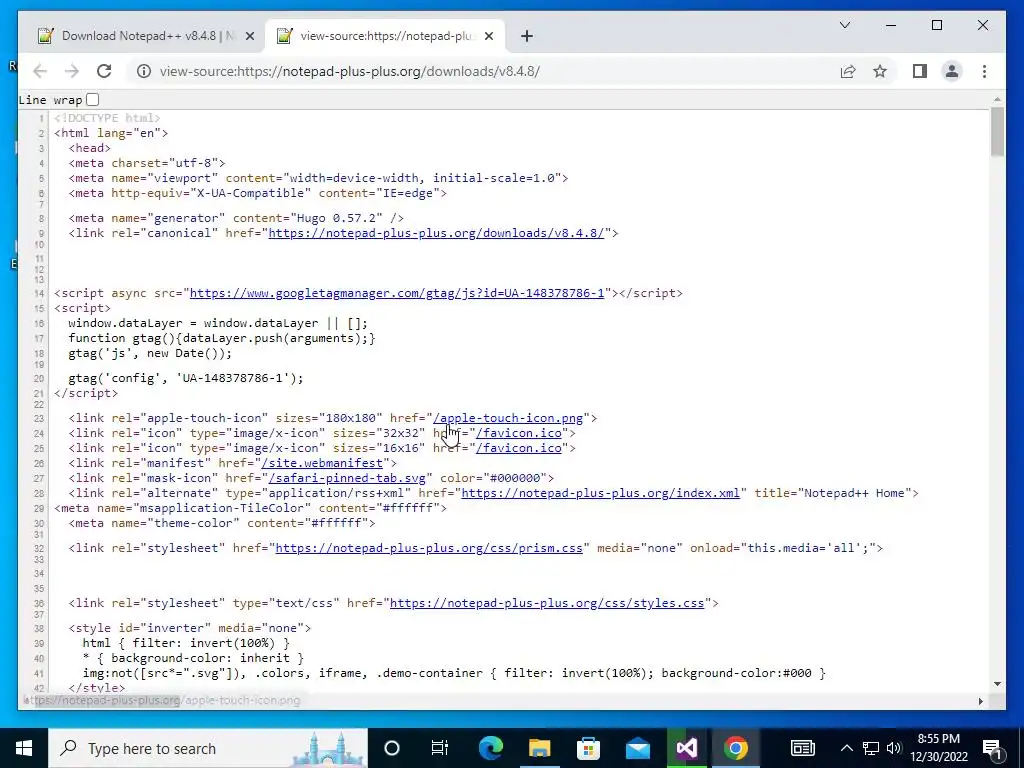Screen dimensions: 1024x768
Task: Open notification center icon
Action: [993, 748]
